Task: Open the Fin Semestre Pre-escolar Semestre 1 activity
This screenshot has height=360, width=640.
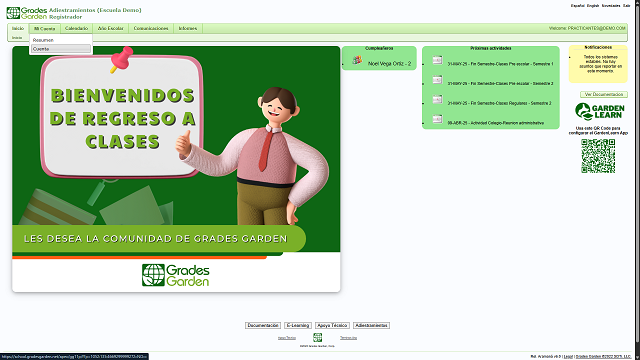Action: [x=500, y=64]
